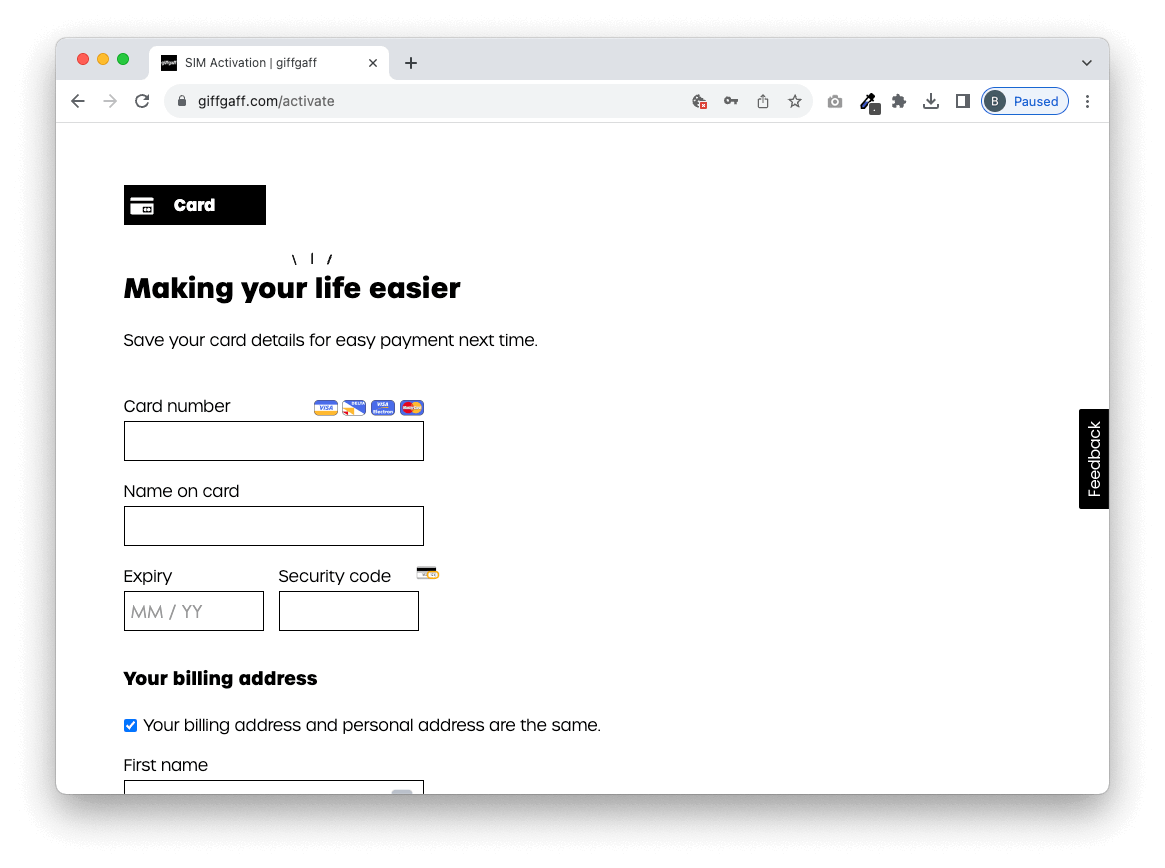Viewport: 1165px width, 868px height.
Task: Open the Chrome three-dot menu
Action: [x=1088, y=101]
